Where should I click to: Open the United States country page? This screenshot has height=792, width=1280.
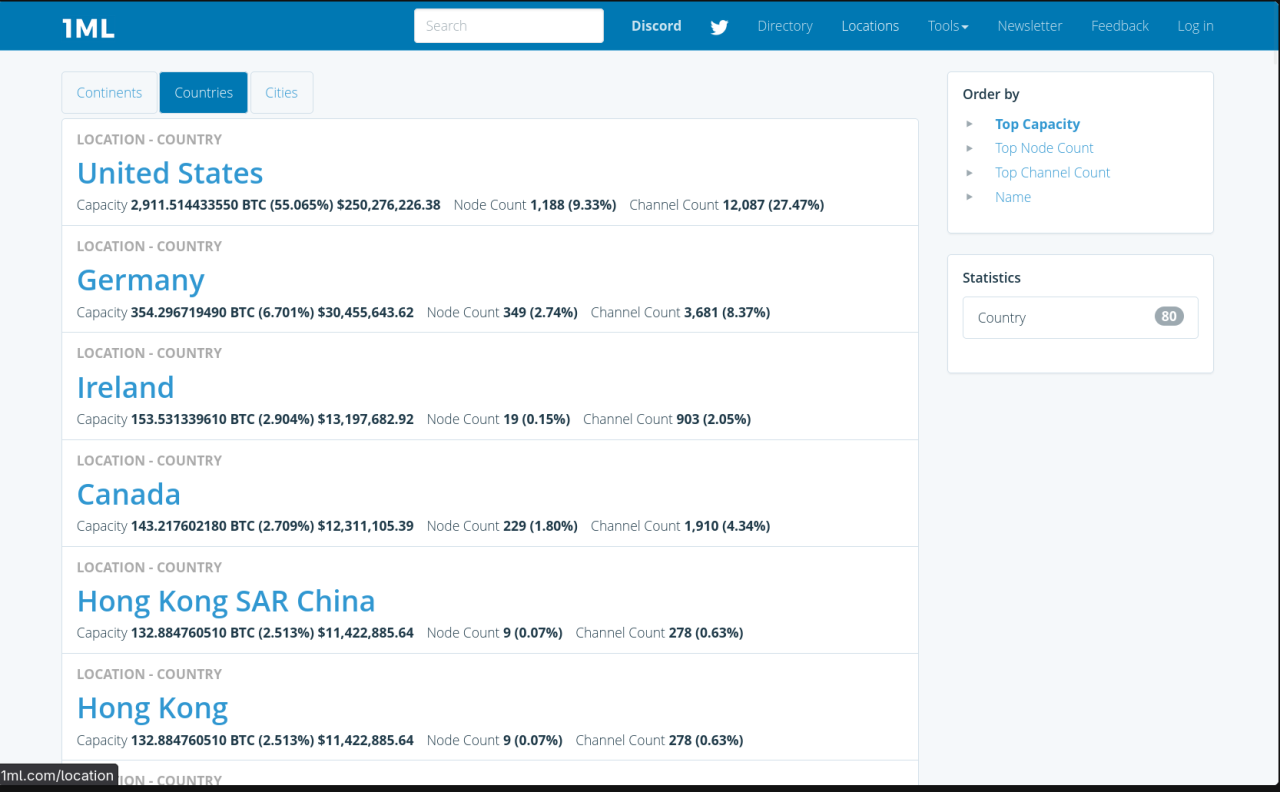tap(170, 173)
